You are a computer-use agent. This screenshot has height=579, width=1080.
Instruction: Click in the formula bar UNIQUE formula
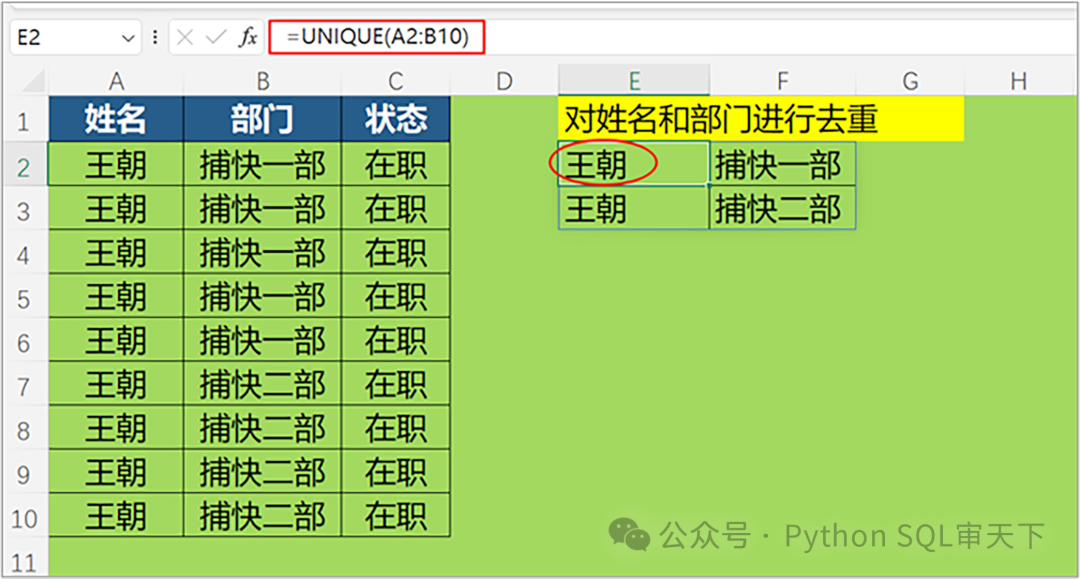tap(384, 37)
